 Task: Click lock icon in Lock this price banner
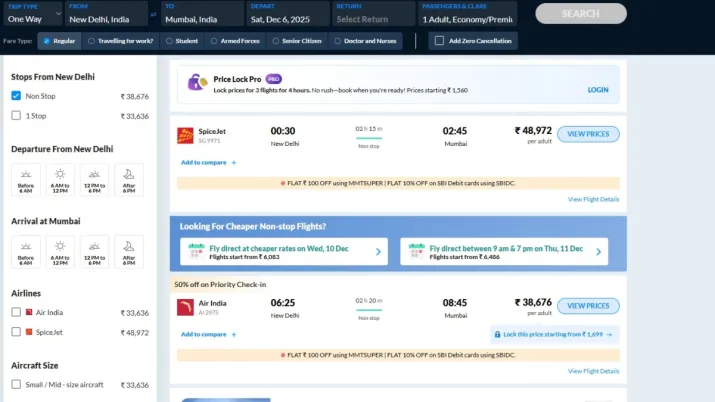pos(497,335)
